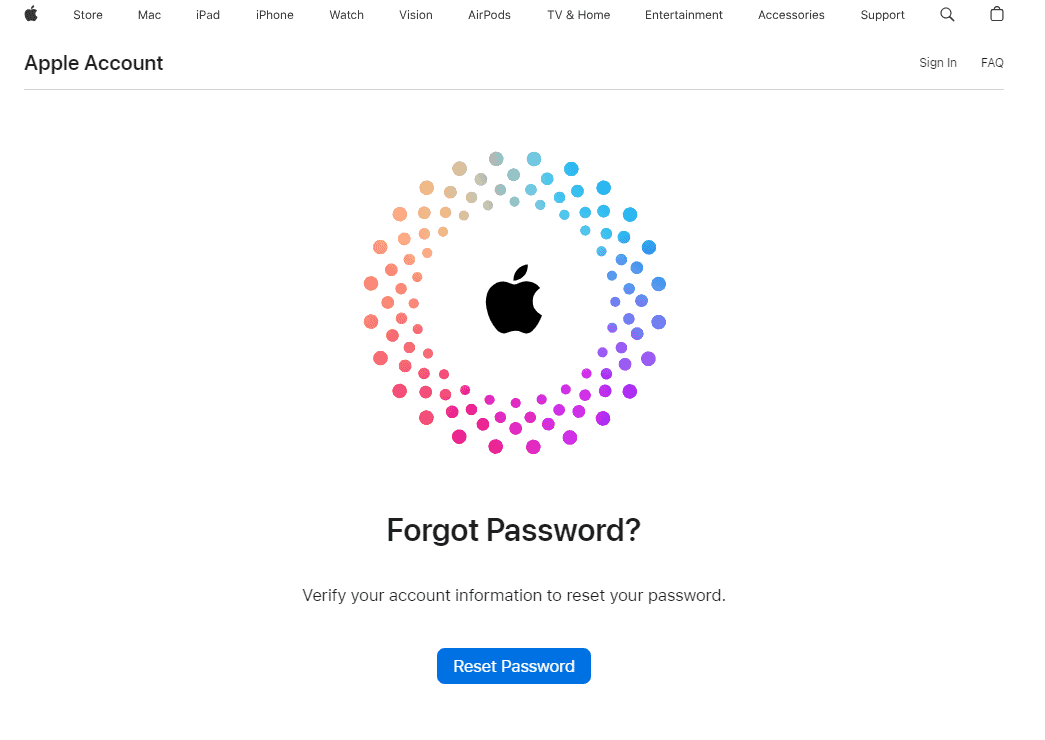The height and width of the screenshot is (740, 1045).
Task: Open the Watch menu item
Action: click(x=347, y=15)
